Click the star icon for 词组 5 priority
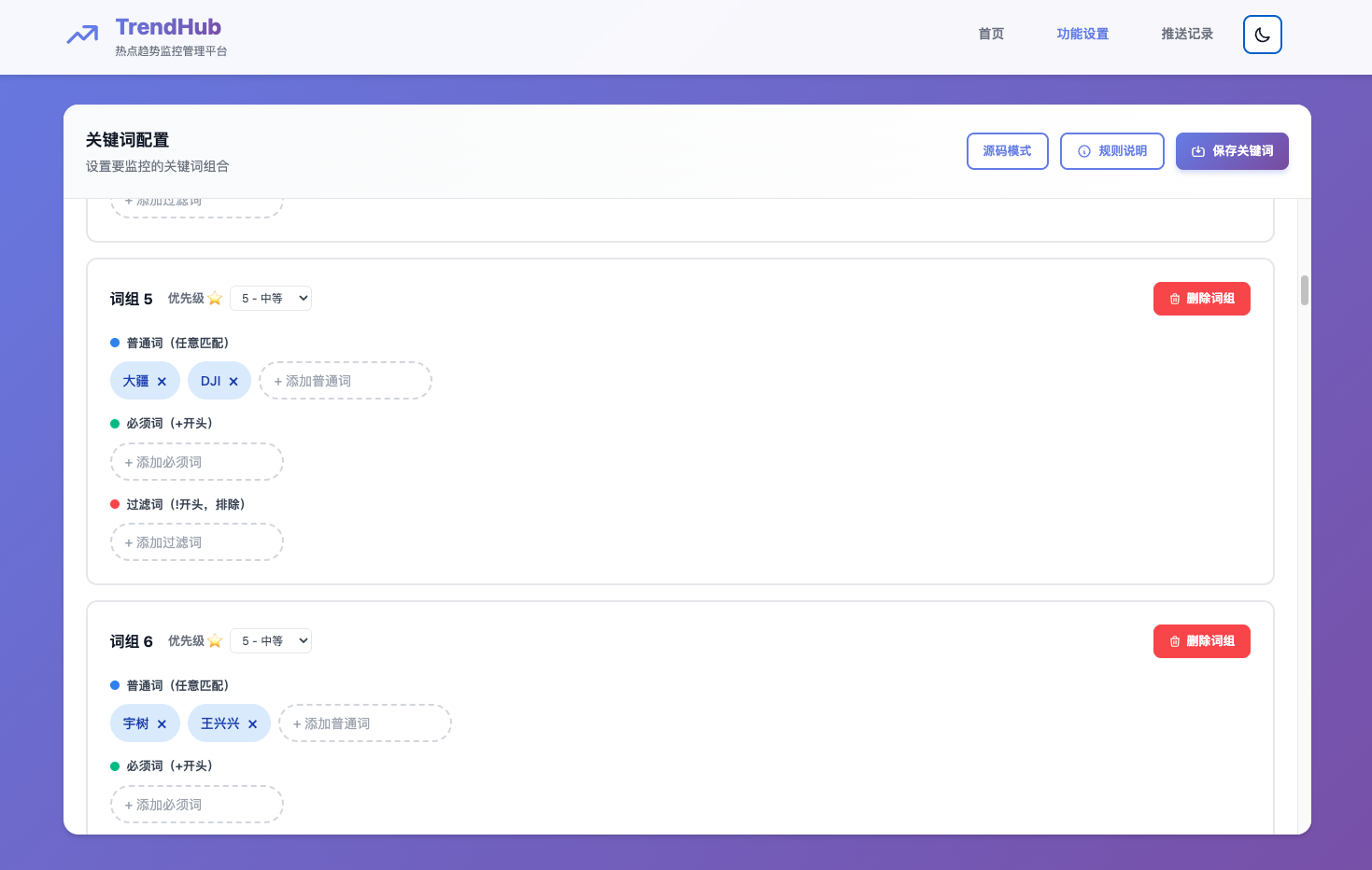 [215, 299]
